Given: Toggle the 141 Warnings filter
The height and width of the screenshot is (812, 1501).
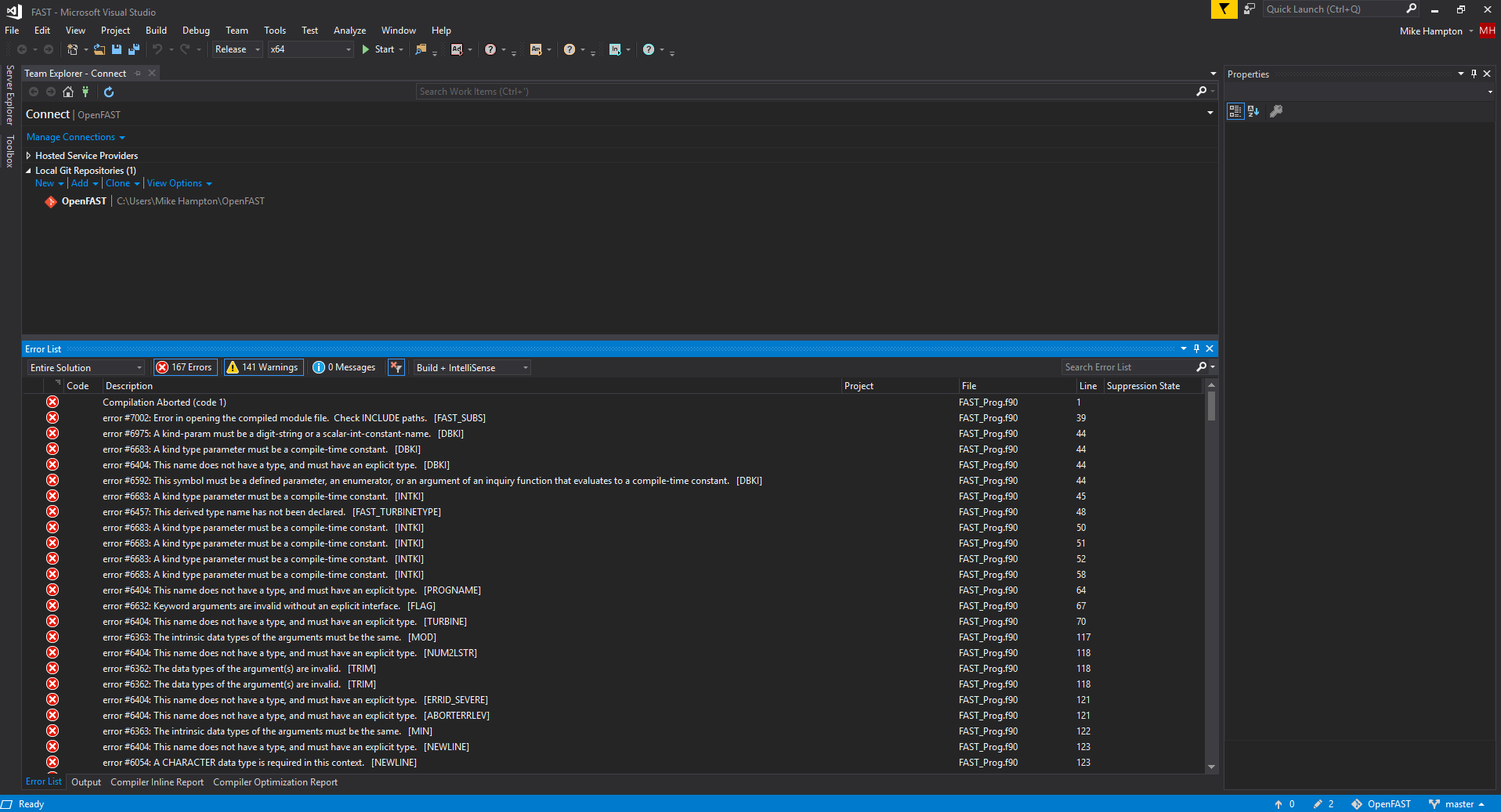Looking at the screenshot, I should pos(262,367).
